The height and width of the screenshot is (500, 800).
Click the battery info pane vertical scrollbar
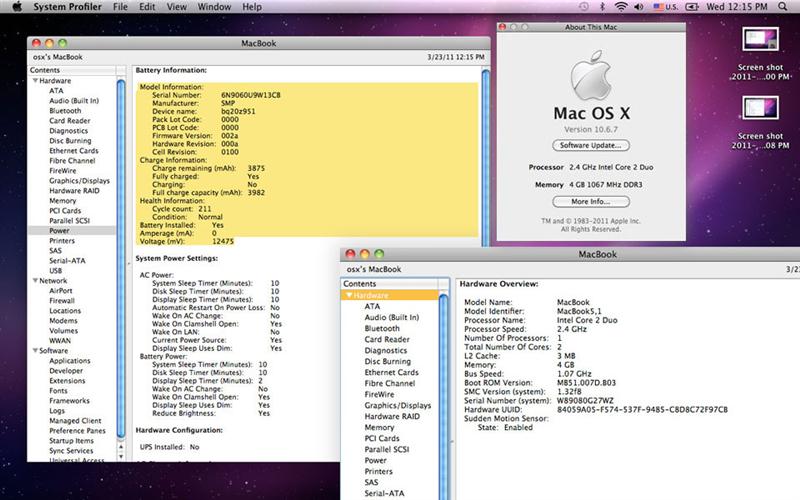(x=486, y=150)
